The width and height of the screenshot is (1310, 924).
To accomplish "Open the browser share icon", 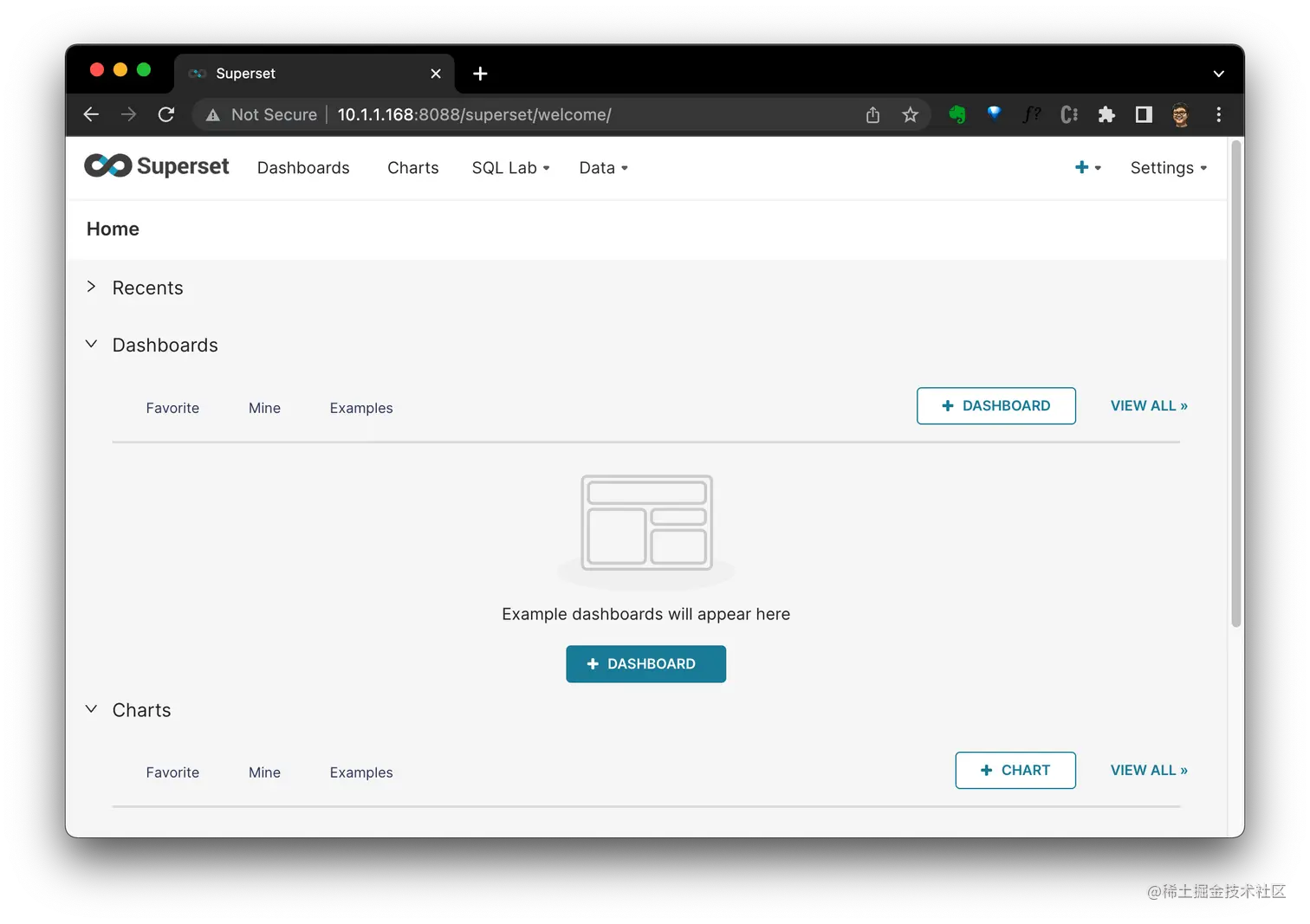I will [x=872, y=114].
